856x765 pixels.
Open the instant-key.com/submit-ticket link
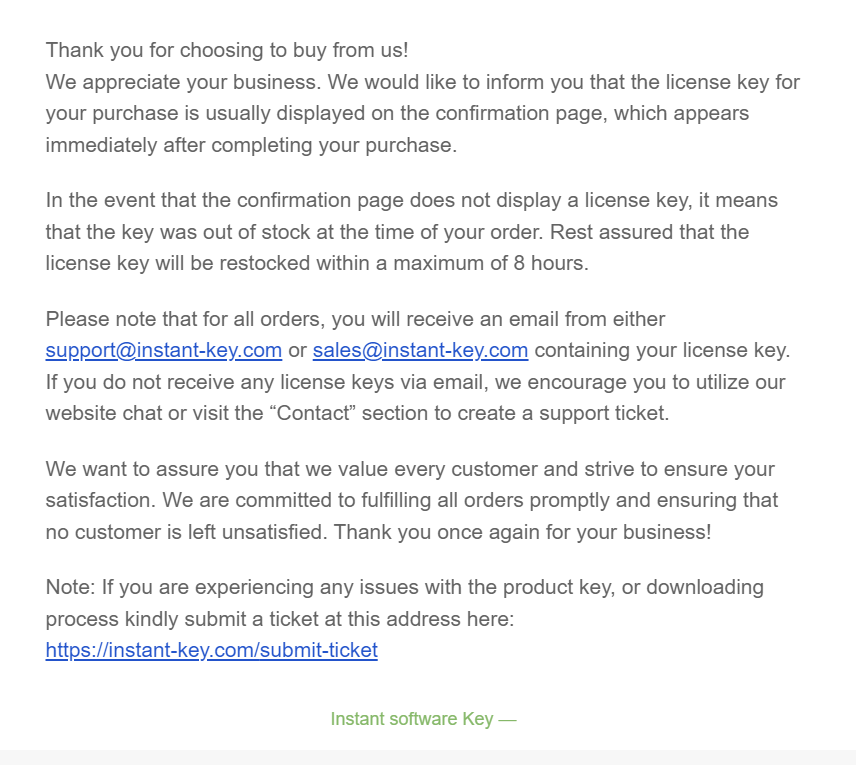211,651
